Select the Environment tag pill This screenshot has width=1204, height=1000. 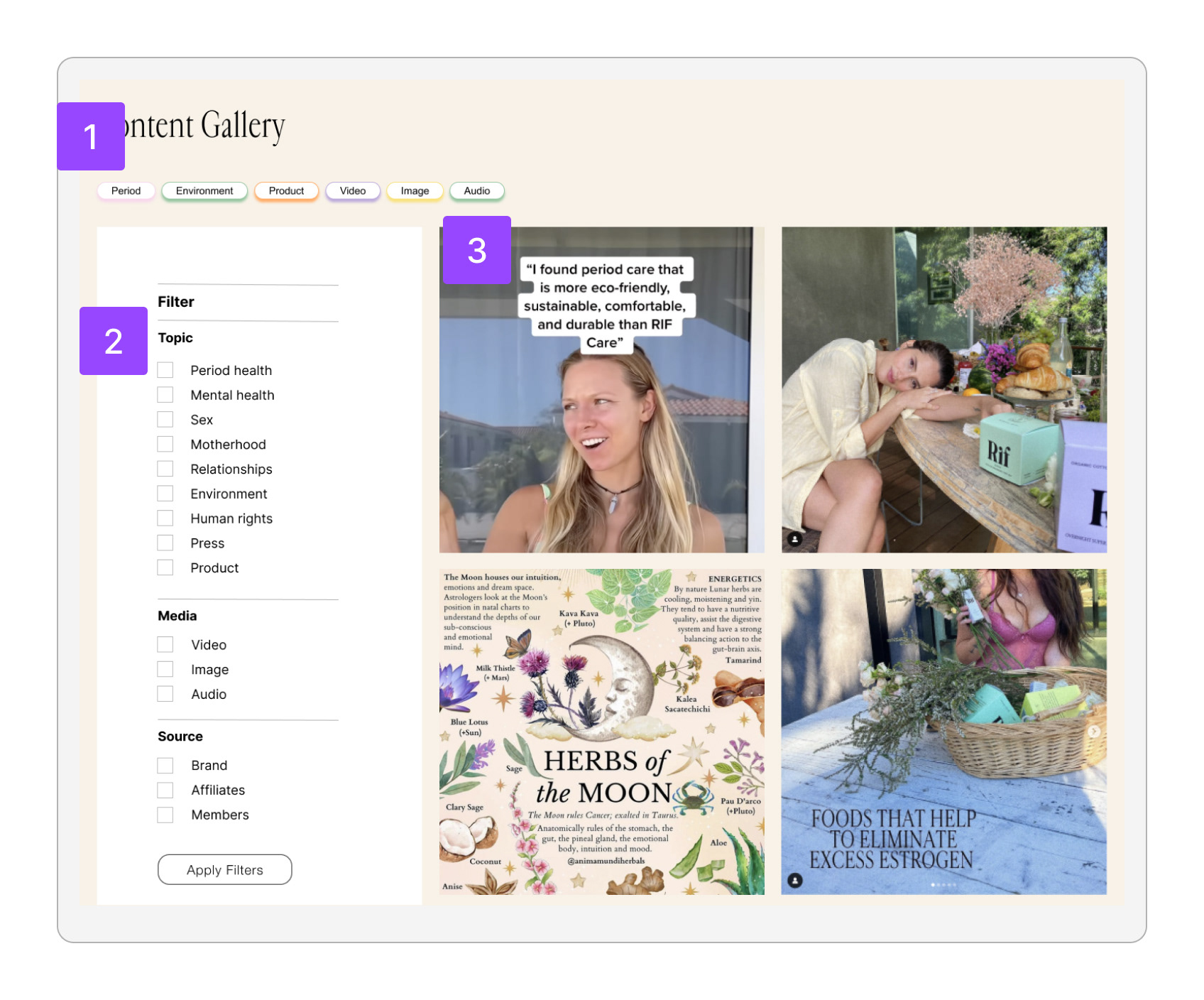(x=204, y=191)
